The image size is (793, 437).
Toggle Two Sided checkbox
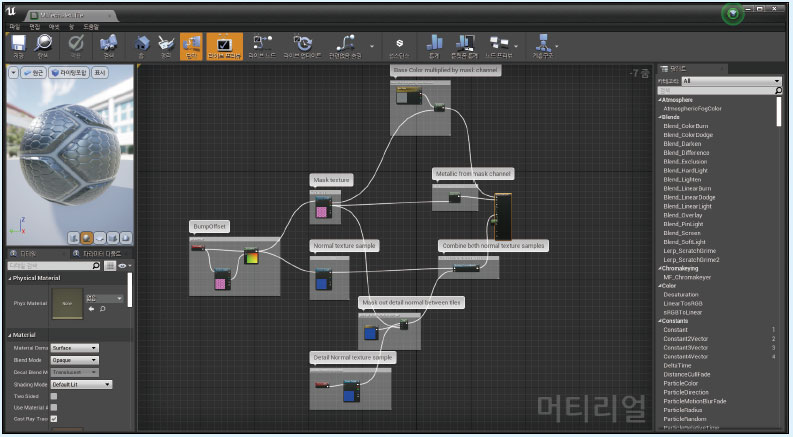coord(54,396)
